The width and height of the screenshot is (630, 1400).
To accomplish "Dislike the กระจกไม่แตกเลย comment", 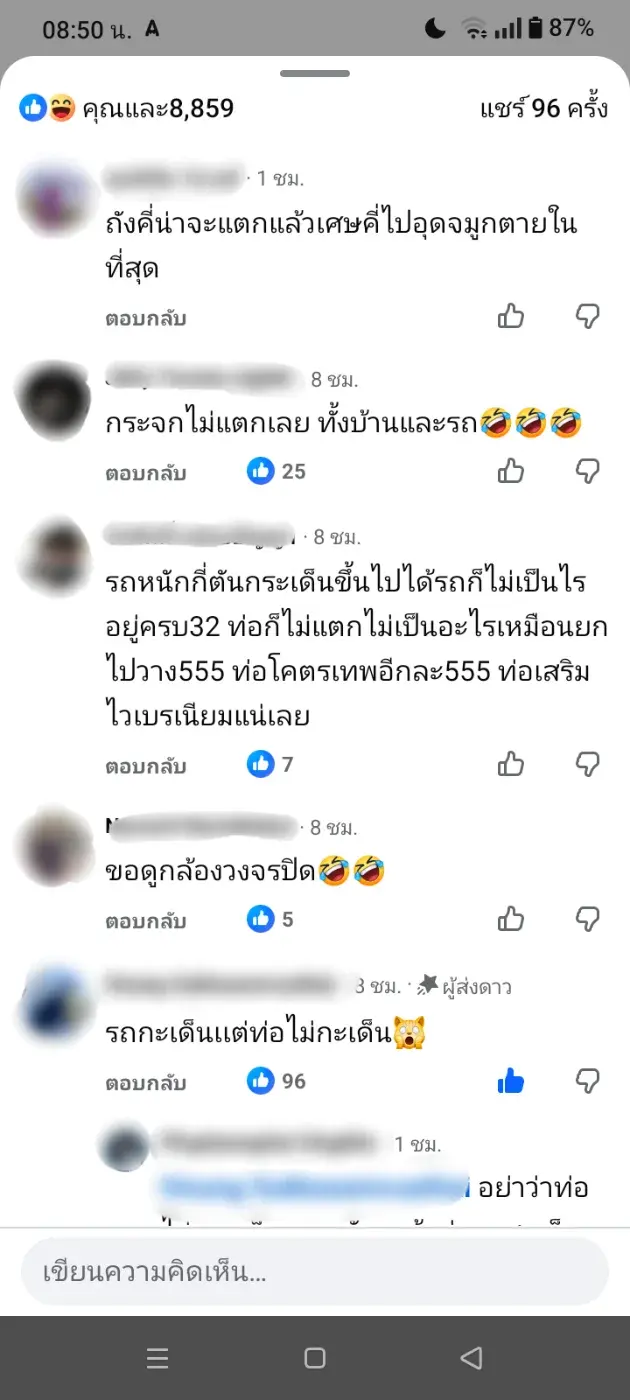I will [x=588, y=471].
